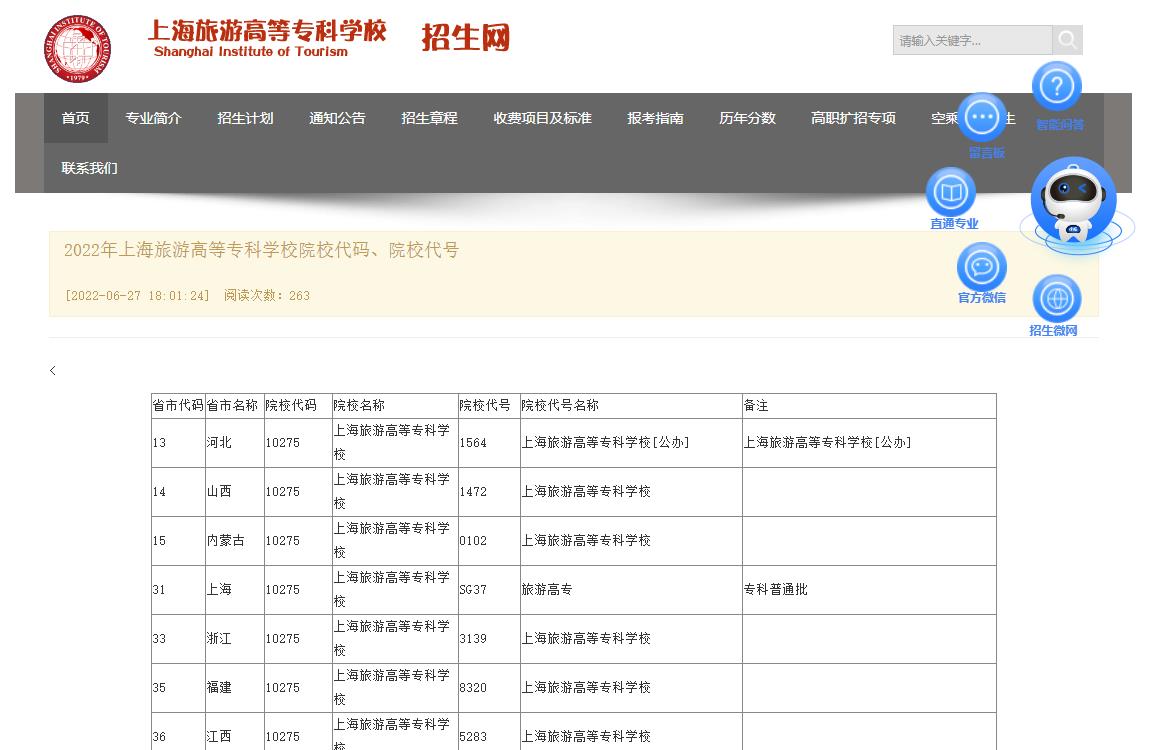Viewport: 1150px width, 750px height.
Task: Open 通知公告 menu item
Action: pyautogui.click(x=337, y=118)
